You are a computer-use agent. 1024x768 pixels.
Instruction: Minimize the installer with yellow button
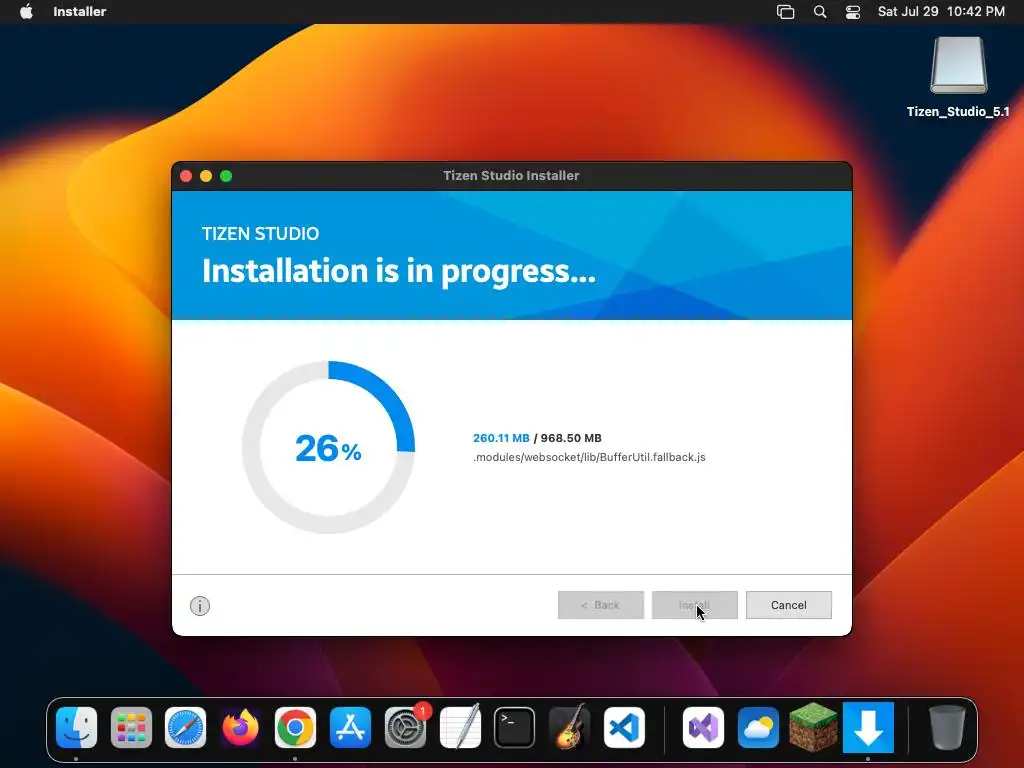206,176
